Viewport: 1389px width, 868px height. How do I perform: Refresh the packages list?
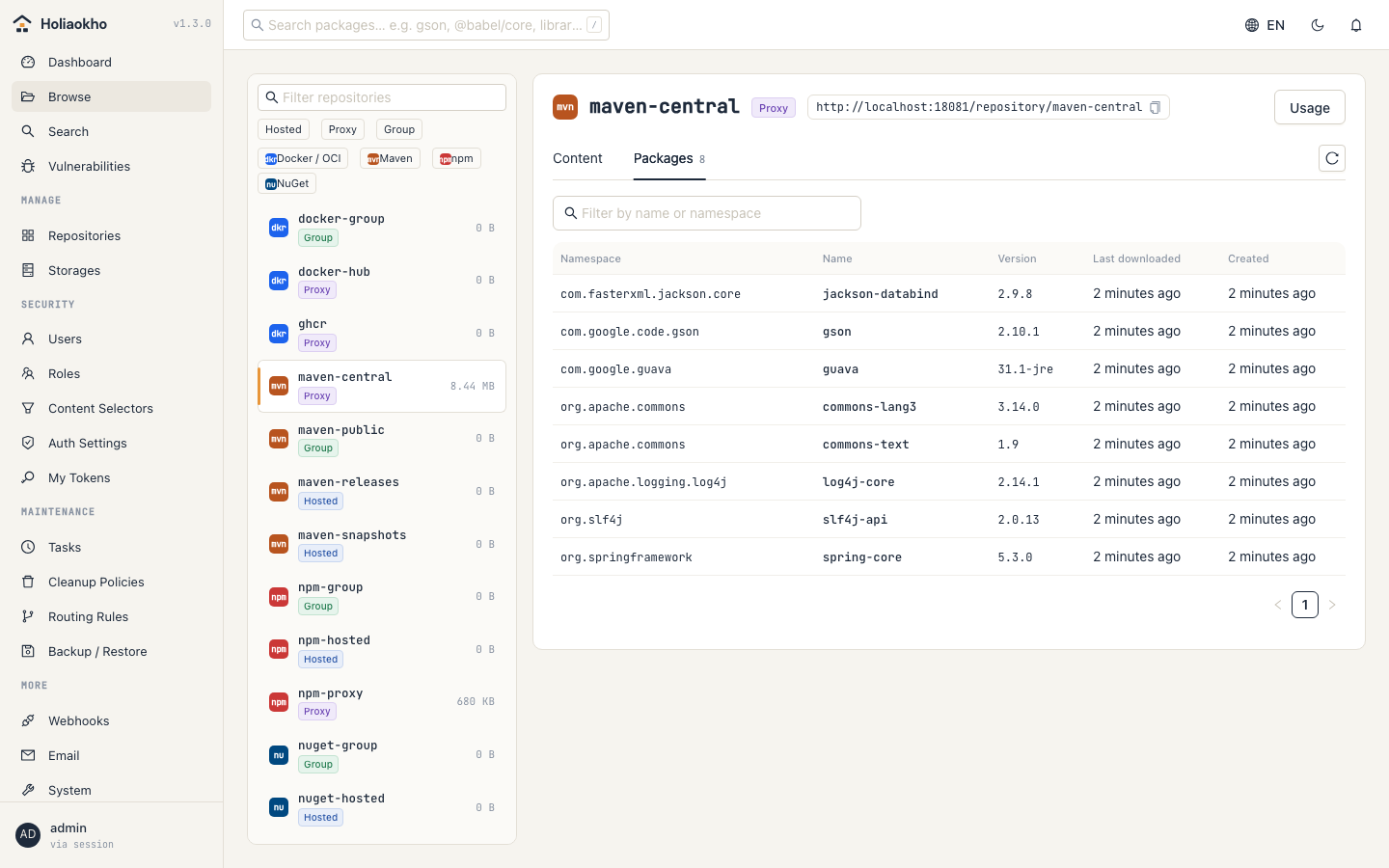pos(1332,158)
